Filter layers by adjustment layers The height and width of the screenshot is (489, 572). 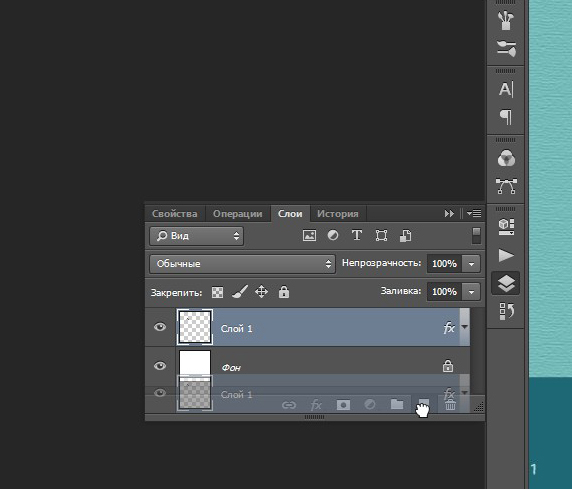point(333,235)
